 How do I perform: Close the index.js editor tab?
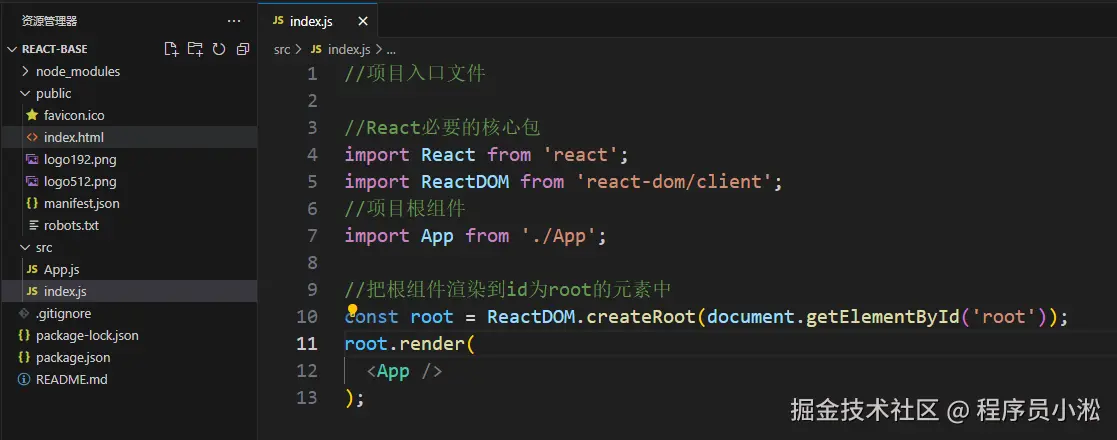[363, 21]
